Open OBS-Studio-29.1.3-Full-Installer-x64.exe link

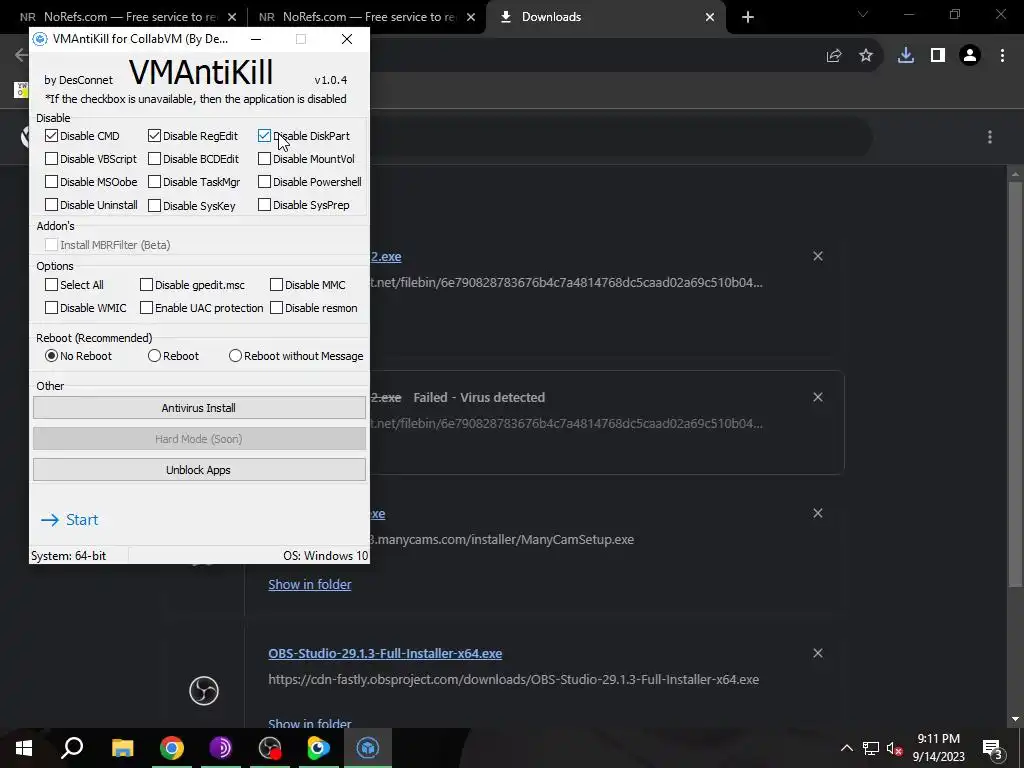(x=385, y=653)
